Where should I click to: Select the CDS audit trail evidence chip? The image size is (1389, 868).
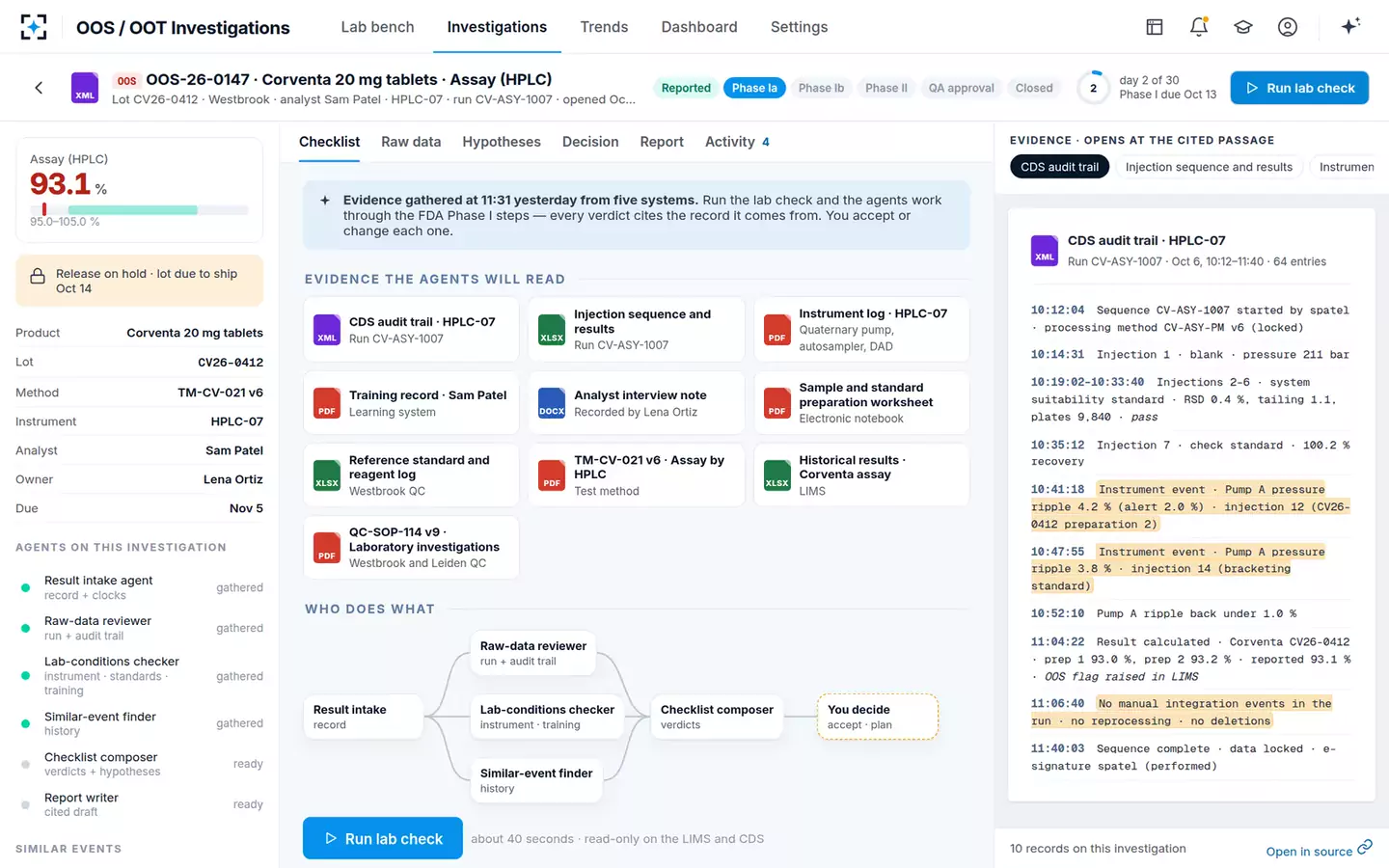click(x=1059, y=167)
